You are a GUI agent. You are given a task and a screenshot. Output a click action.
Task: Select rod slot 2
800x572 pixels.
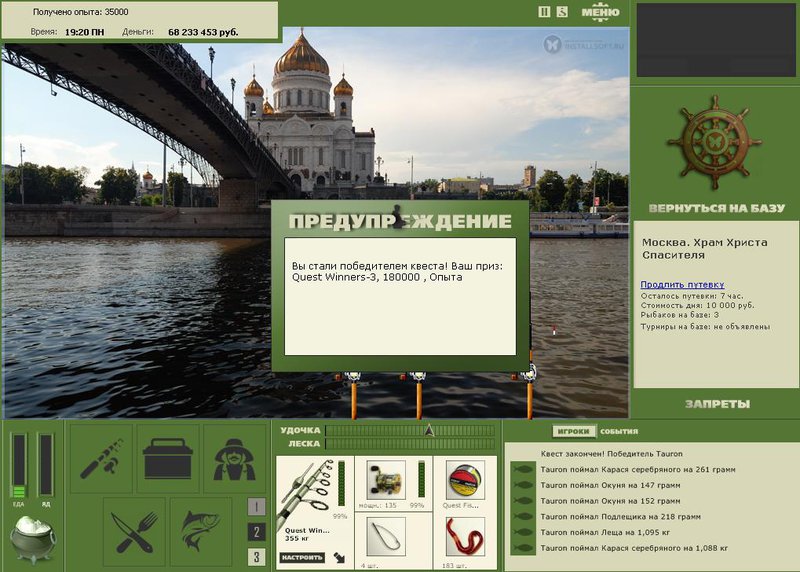[x=256, y=532]
